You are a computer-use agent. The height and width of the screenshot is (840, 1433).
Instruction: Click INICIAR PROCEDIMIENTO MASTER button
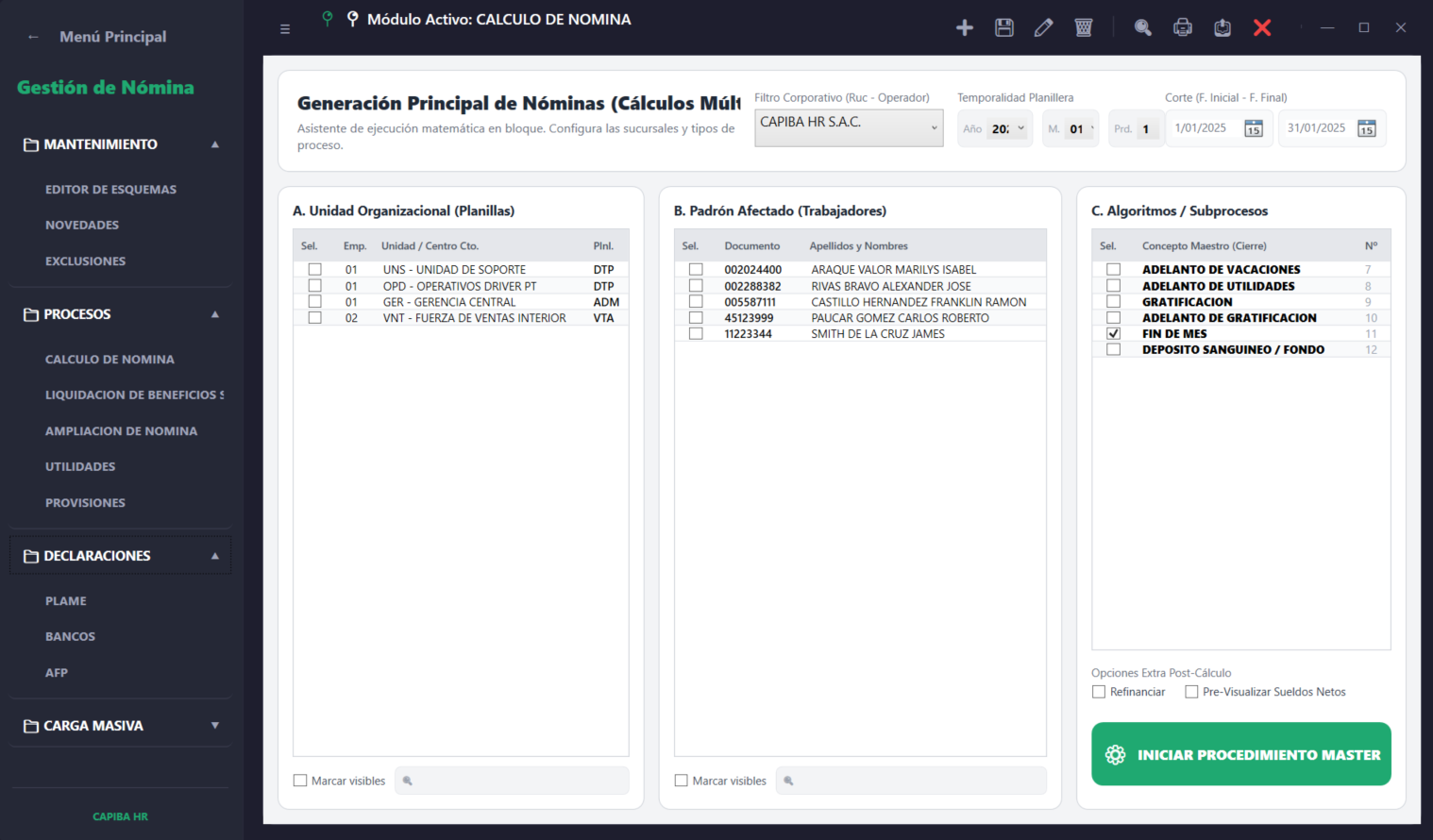pos(1241,754)
